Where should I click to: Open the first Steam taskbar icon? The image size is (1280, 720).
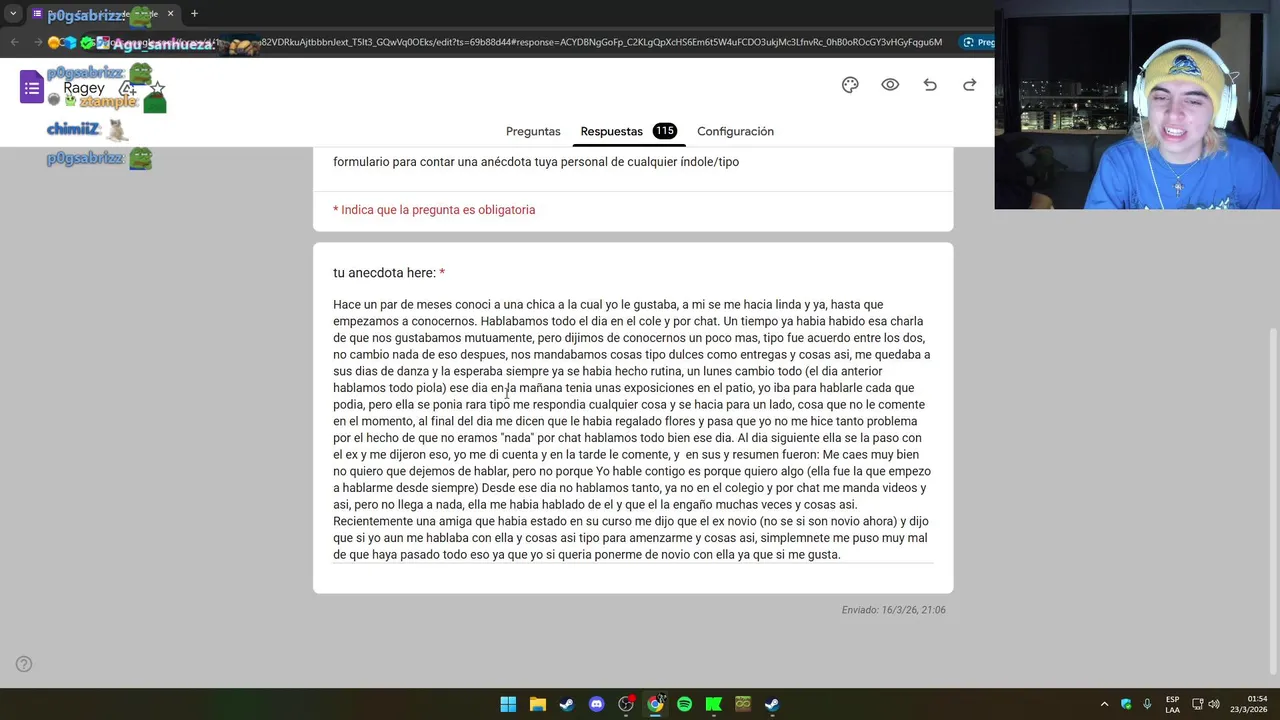click(567, 704)
